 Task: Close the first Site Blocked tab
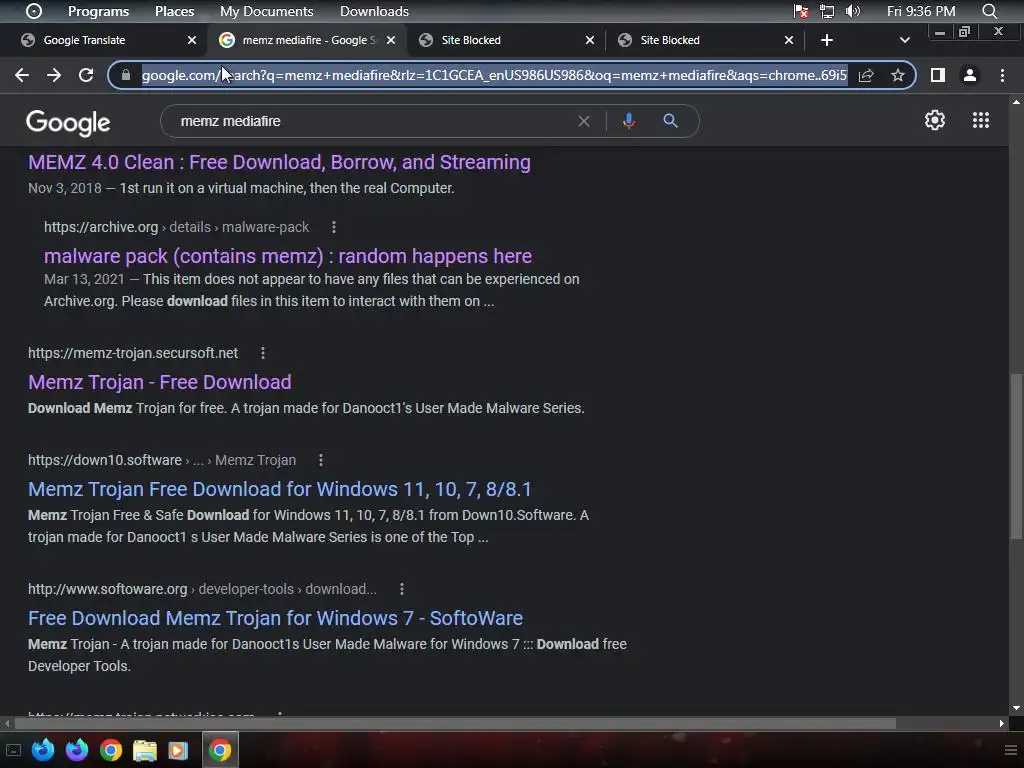590,40
